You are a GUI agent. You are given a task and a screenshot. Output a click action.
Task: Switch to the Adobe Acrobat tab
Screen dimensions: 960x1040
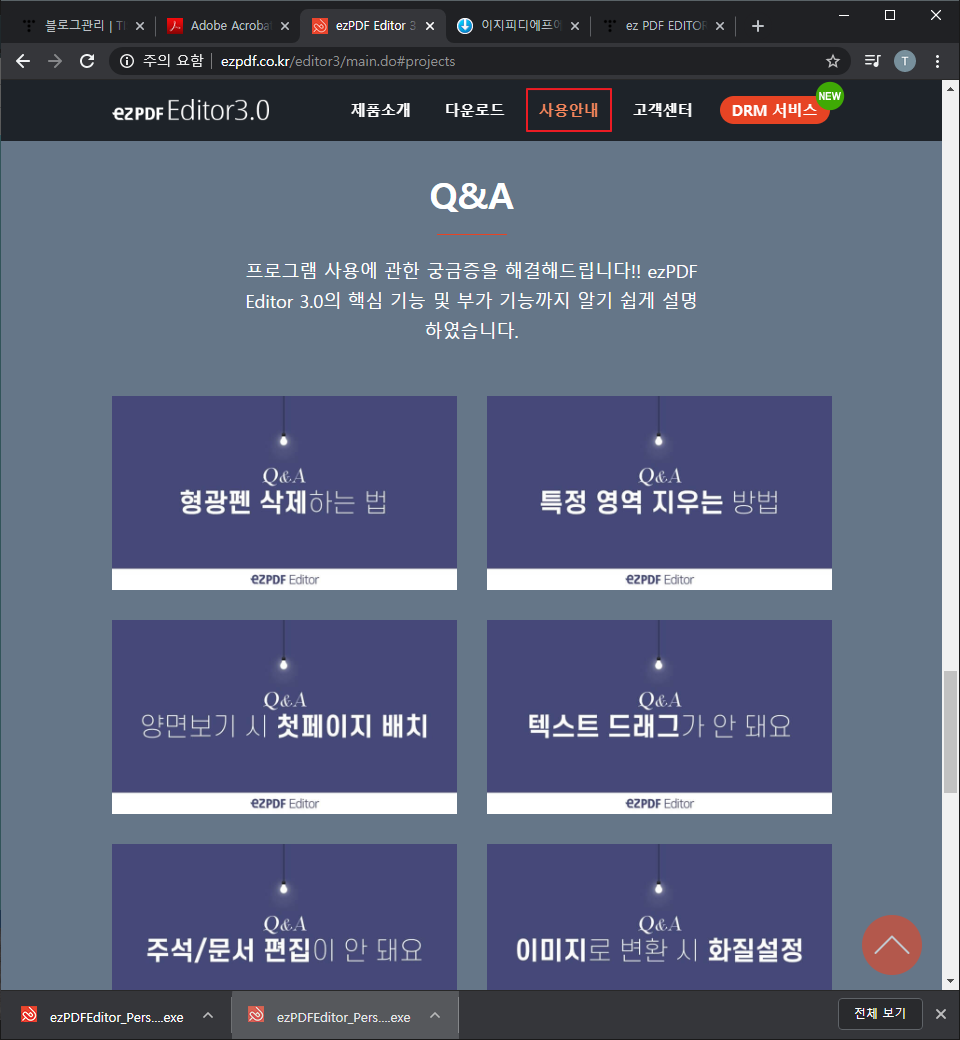pyautogui.click(x=228, y=26)
